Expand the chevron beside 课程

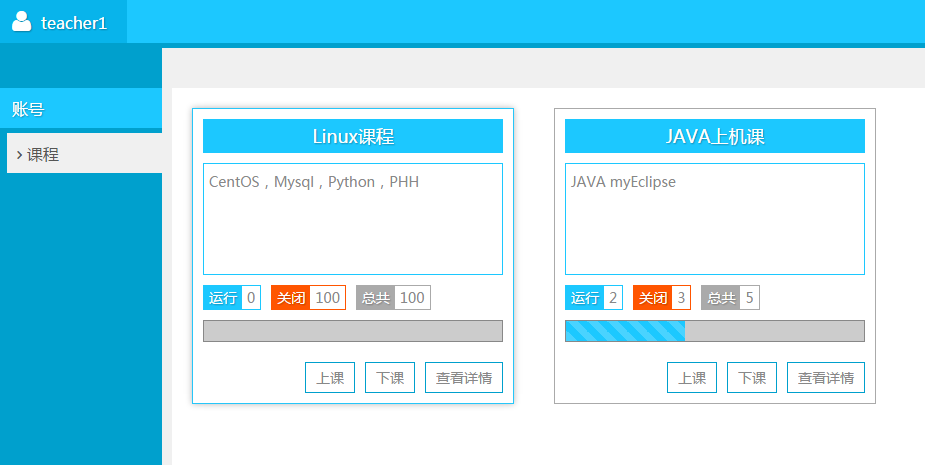click(x=19, y=155)
